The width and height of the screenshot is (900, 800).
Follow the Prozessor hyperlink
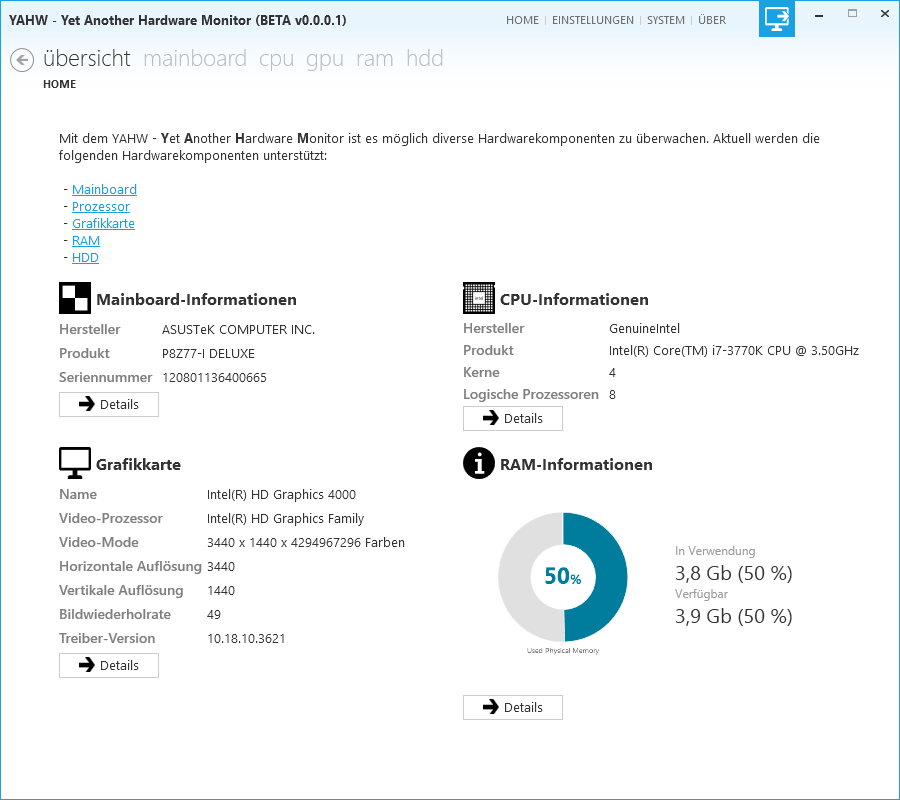(x=101, y=207)
